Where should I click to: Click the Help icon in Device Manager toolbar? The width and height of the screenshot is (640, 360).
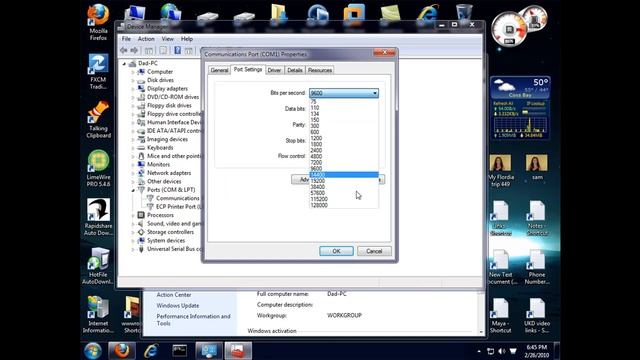click(x=178, y=50)
